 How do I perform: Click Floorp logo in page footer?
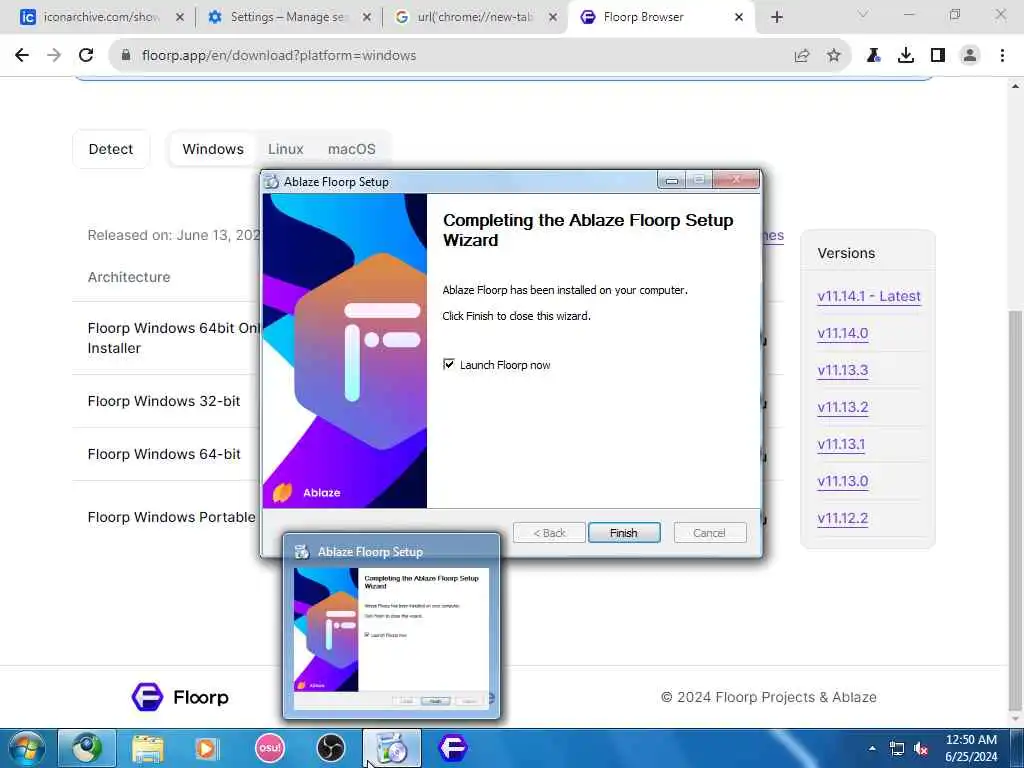[x=180, y=697]
